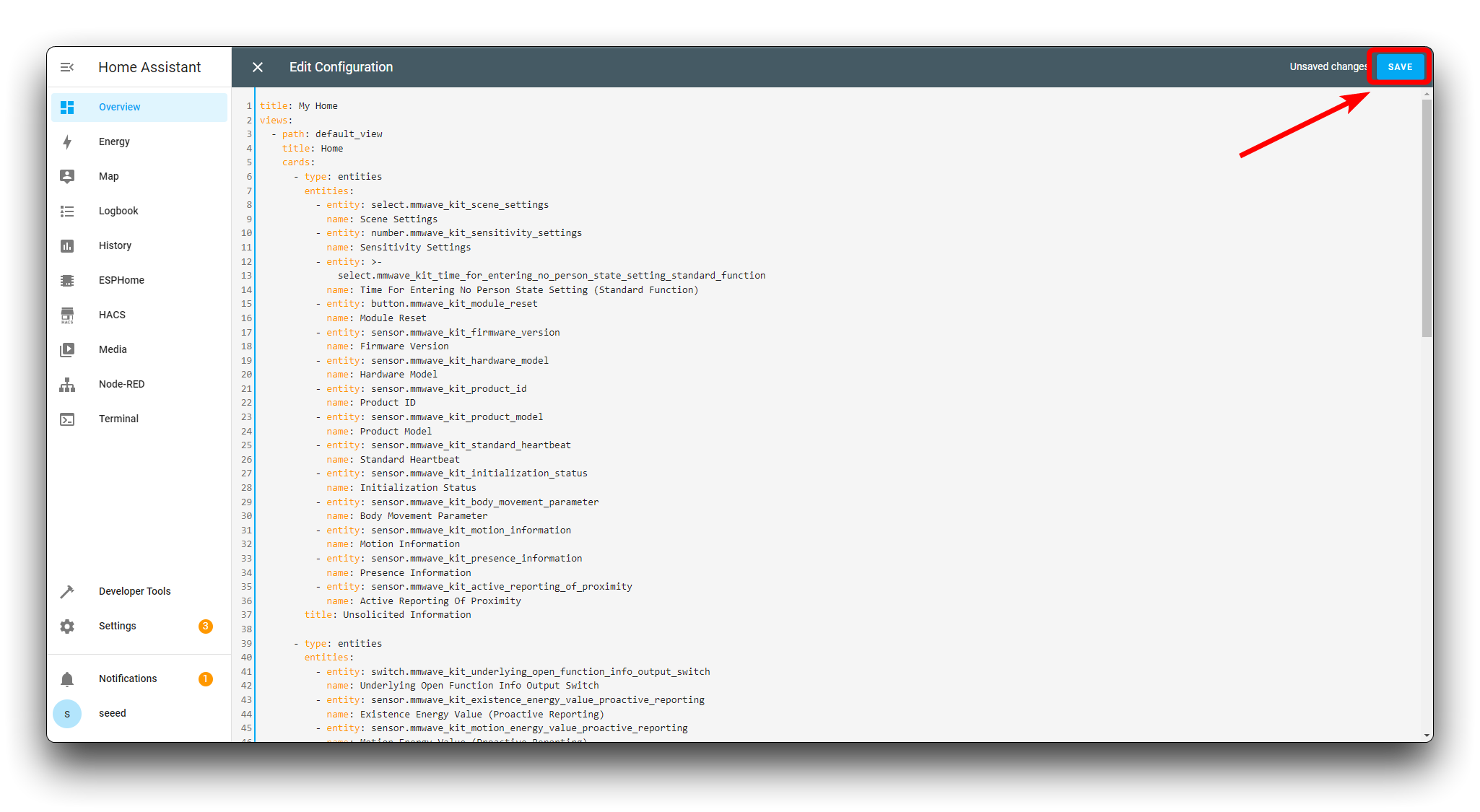
Task: Click the Energy lightning bolt icon
Action: coord(67,141)
